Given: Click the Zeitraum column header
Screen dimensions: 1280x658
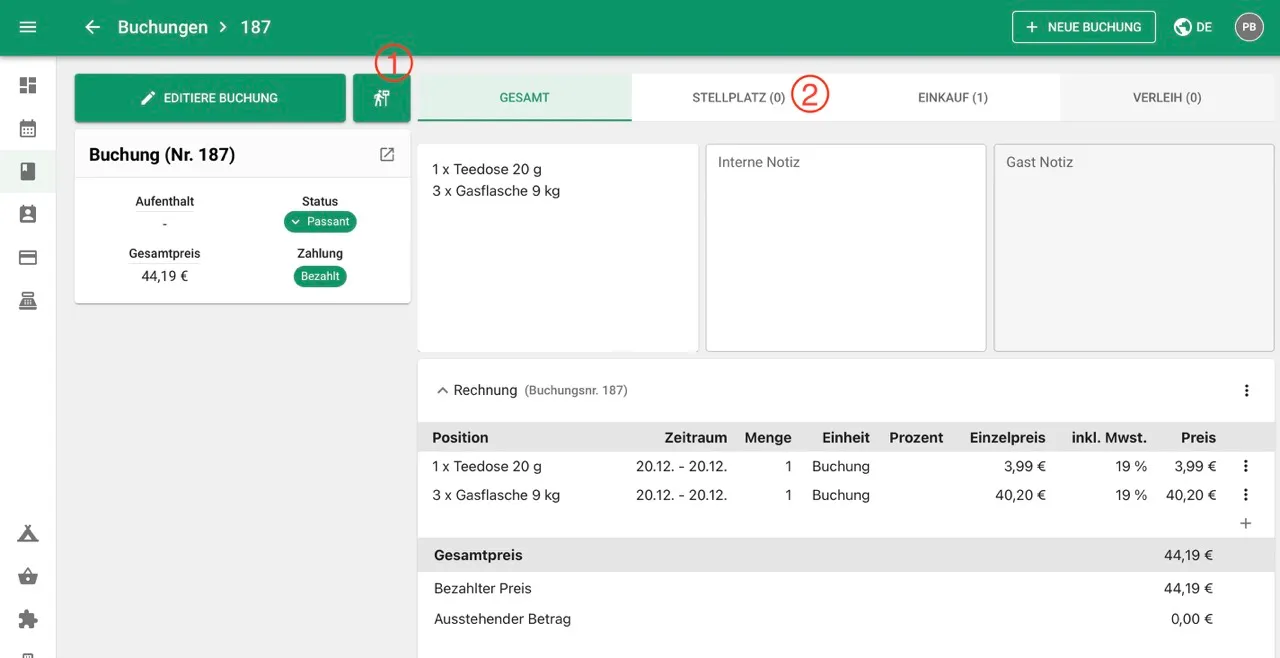Looking at the screenshot, I should tap(695, 437).
